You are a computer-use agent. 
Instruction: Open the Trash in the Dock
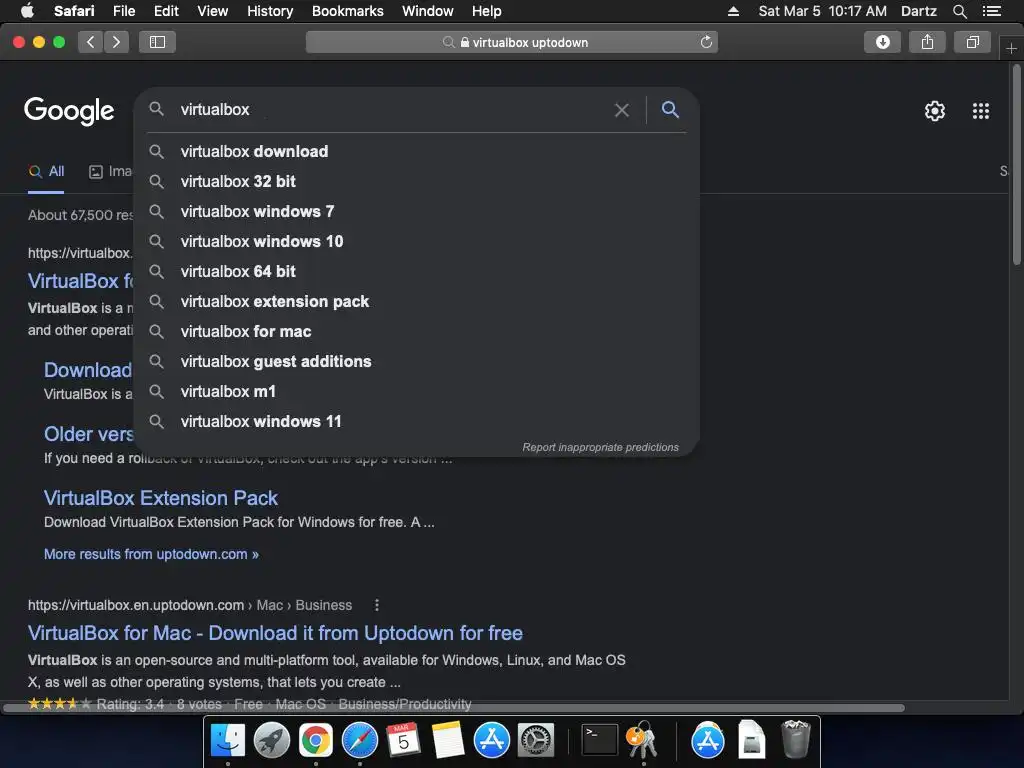[x=795, y=739]
